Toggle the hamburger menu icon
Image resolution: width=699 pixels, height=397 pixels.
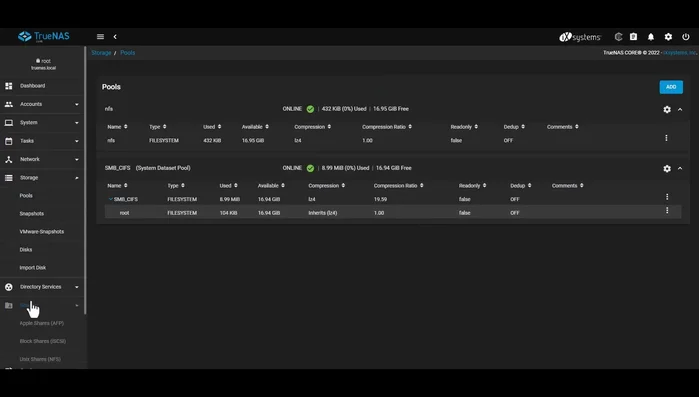tap(100, 37)
